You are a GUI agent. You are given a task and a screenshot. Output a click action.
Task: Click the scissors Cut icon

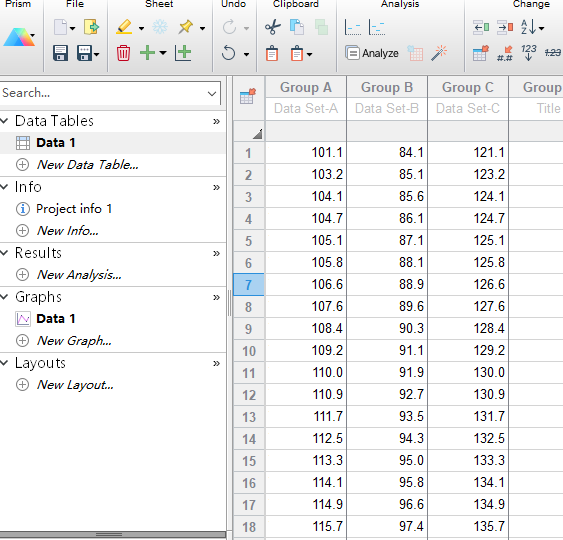pyautogui.click(x=273, y=27)
